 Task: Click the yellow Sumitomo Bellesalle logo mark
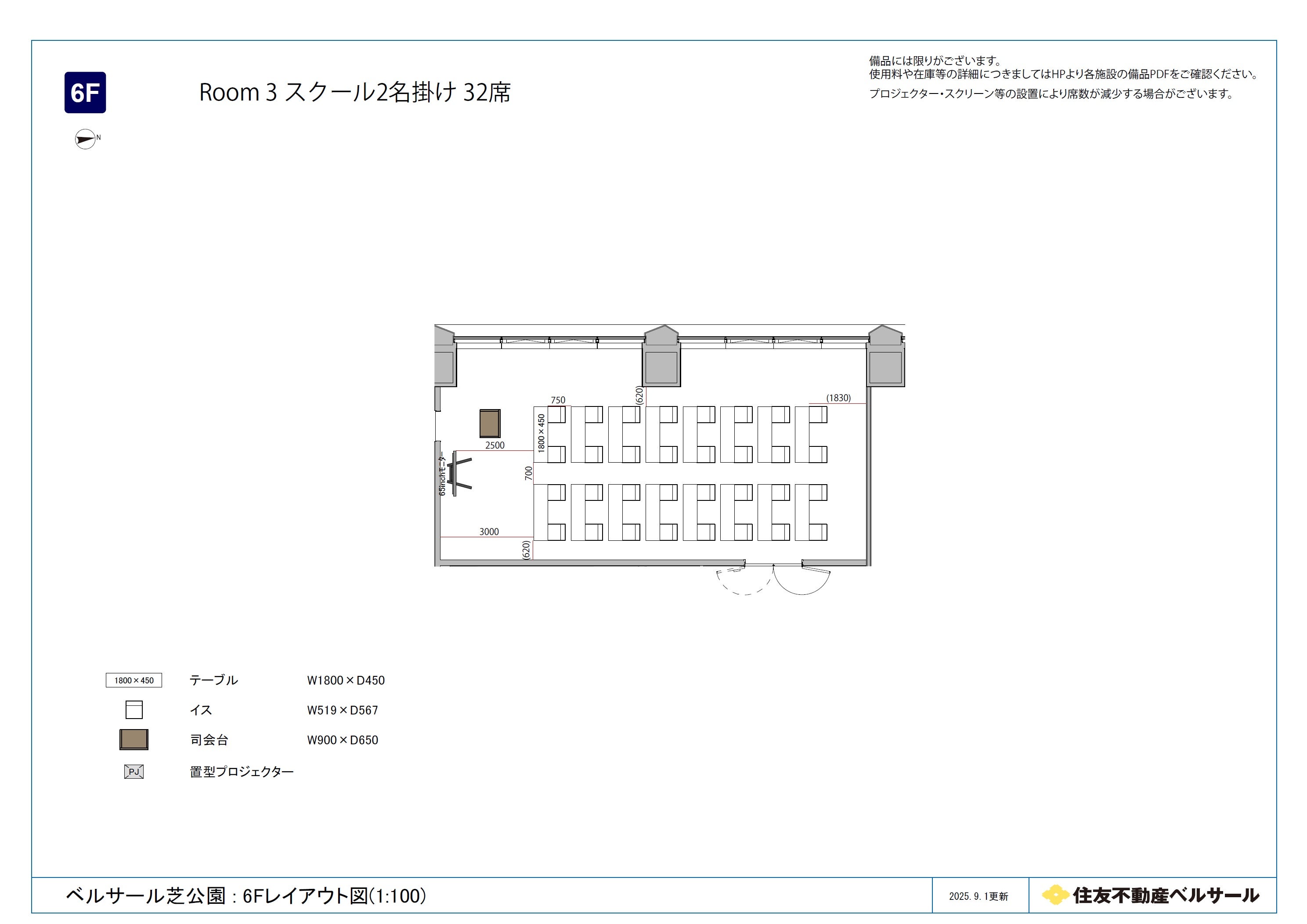click(1055, 895)
